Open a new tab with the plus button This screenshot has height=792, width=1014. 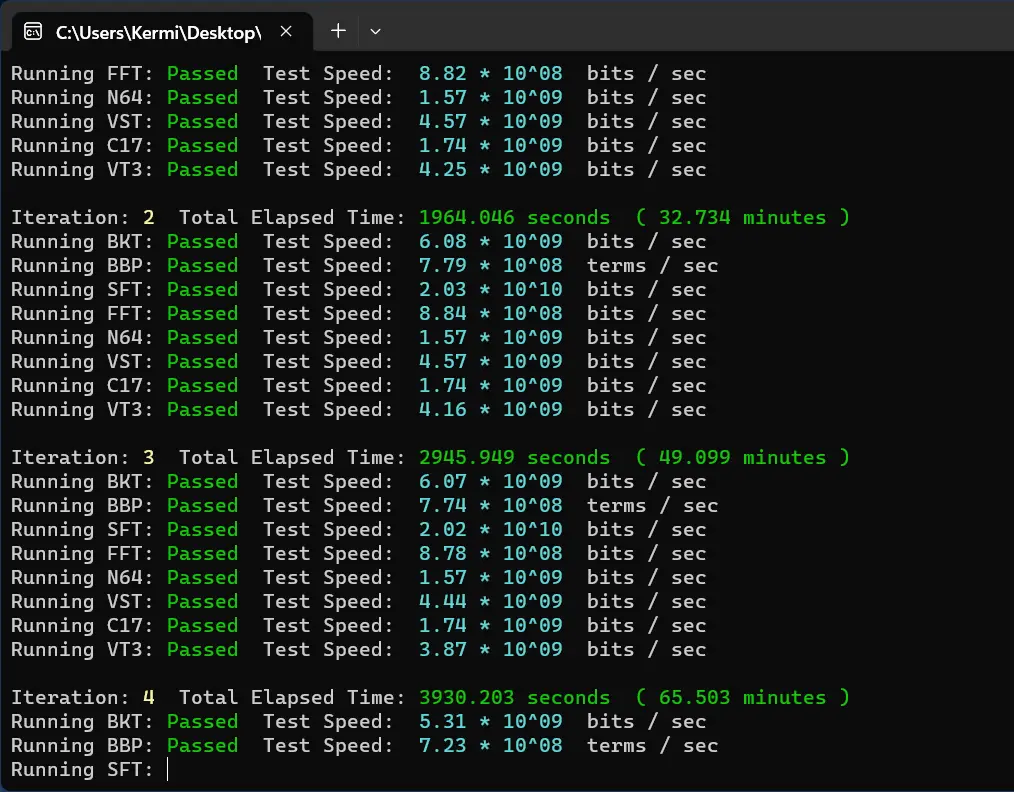338,30
